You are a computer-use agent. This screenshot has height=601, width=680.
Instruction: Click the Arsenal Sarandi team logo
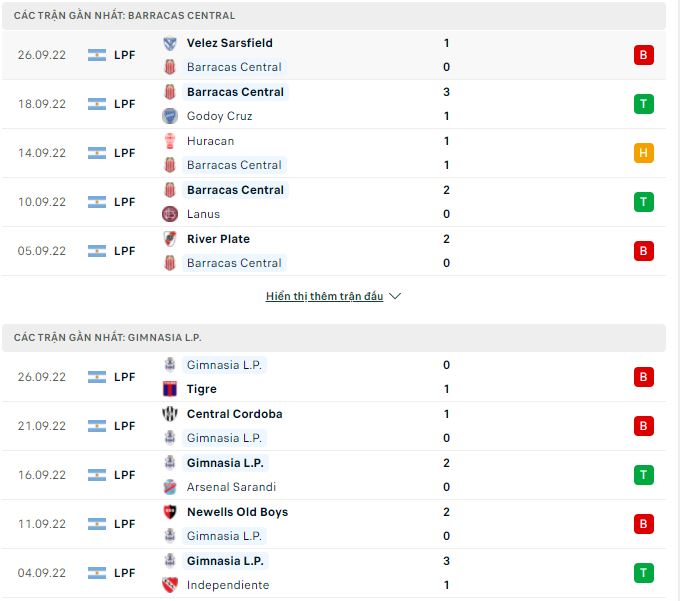click(x=169, y=487)
